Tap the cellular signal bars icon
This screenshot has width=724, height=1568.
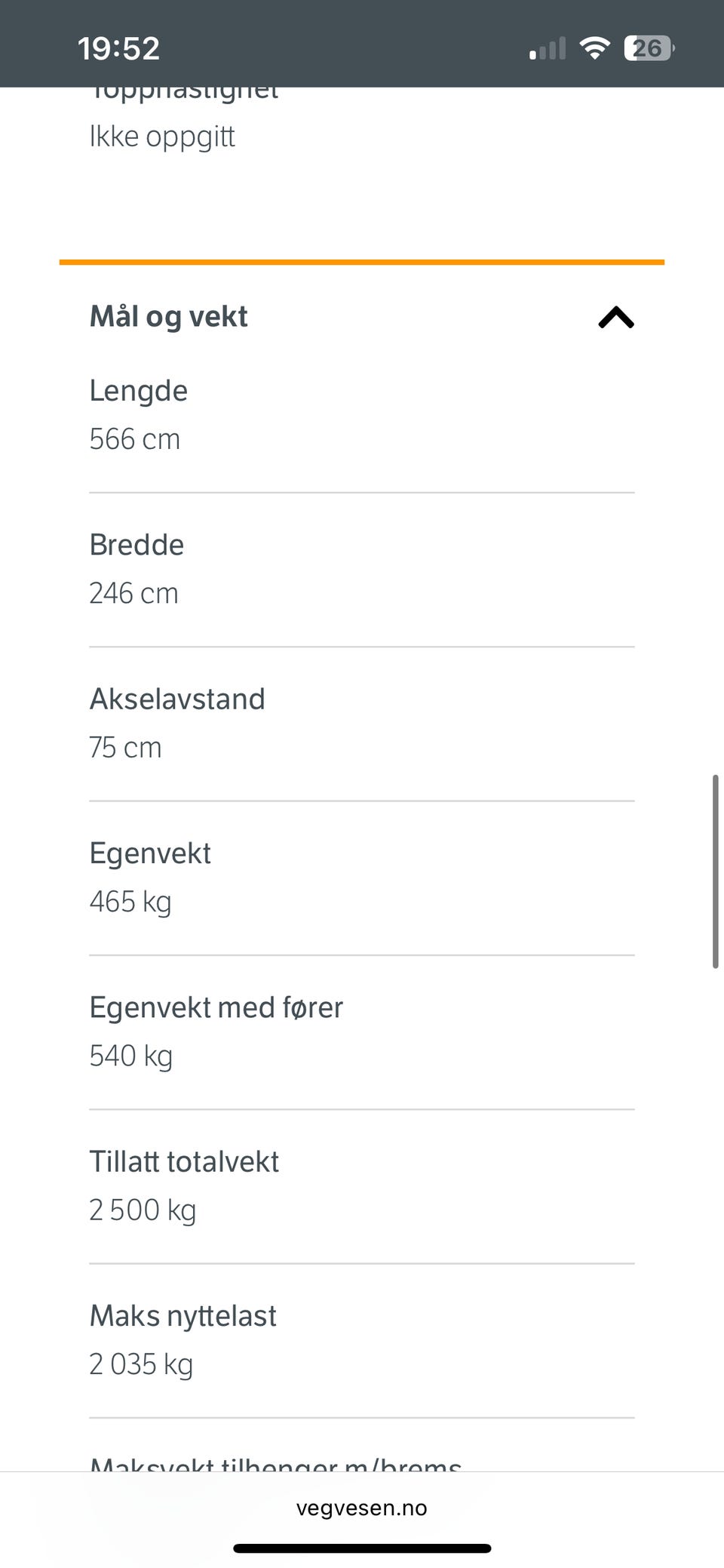pyautogui.click(x=548, y=49)
